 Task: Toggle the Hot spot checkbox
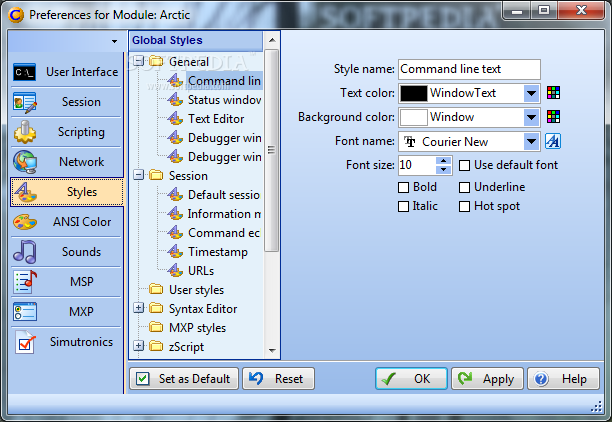point(464,206)
